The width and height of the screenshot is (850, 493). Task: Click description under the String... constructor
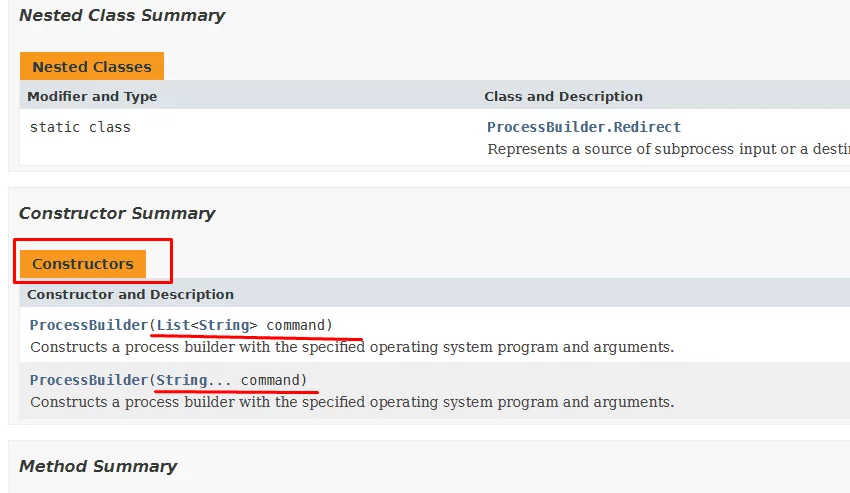(352, 402)
